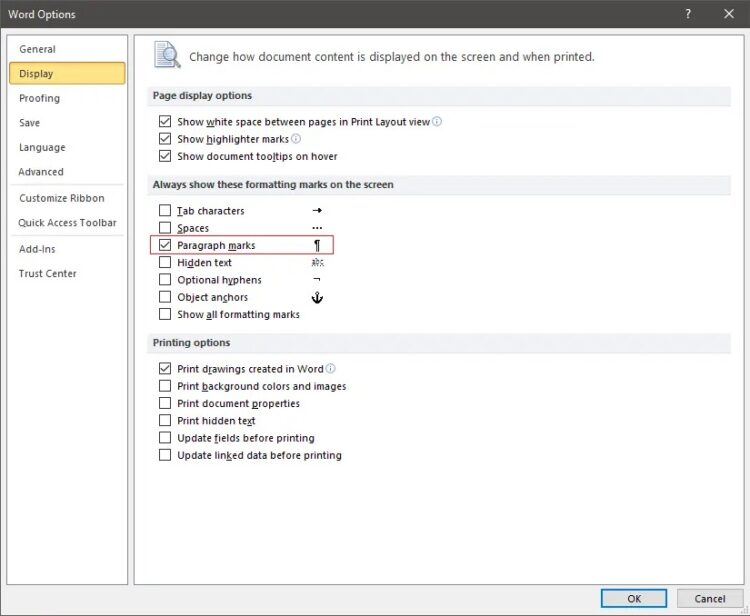Open Customize Ribbon settings
This screenshot has width=750, height=616.
point(67,198)
